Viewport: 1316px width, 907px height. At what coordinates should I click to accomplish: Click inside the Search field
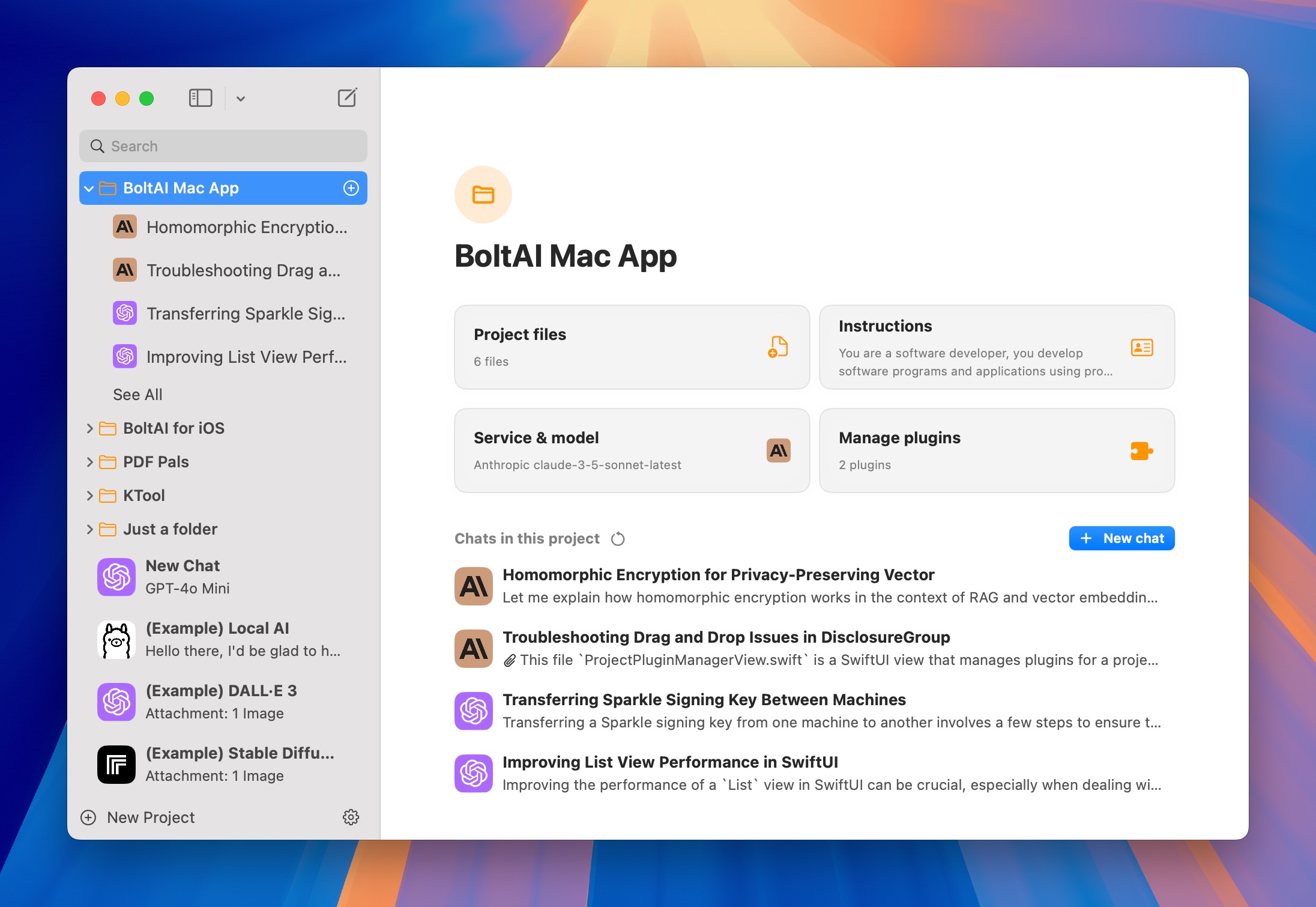(222, 145)
